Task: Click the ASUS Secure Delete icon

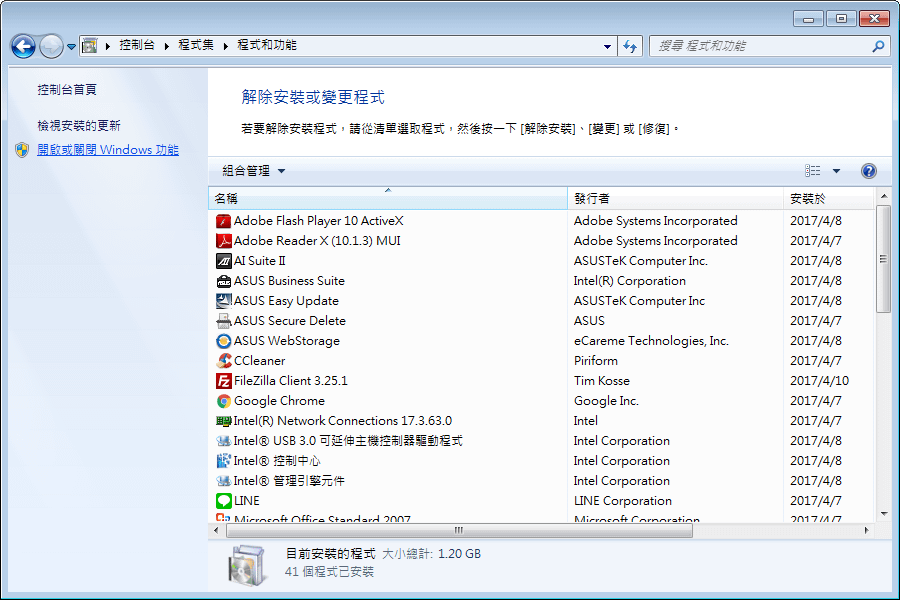Action: pyautogui.click(x=223, y=321)
